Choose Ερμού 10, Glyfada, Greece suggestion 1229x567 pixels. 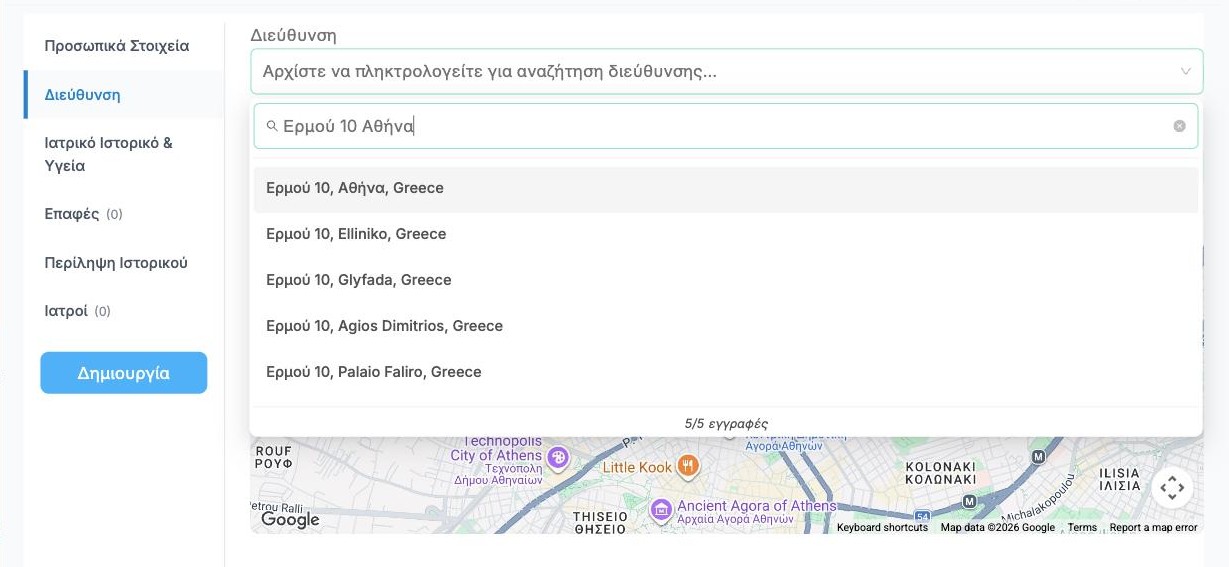(x=726, y=280)
